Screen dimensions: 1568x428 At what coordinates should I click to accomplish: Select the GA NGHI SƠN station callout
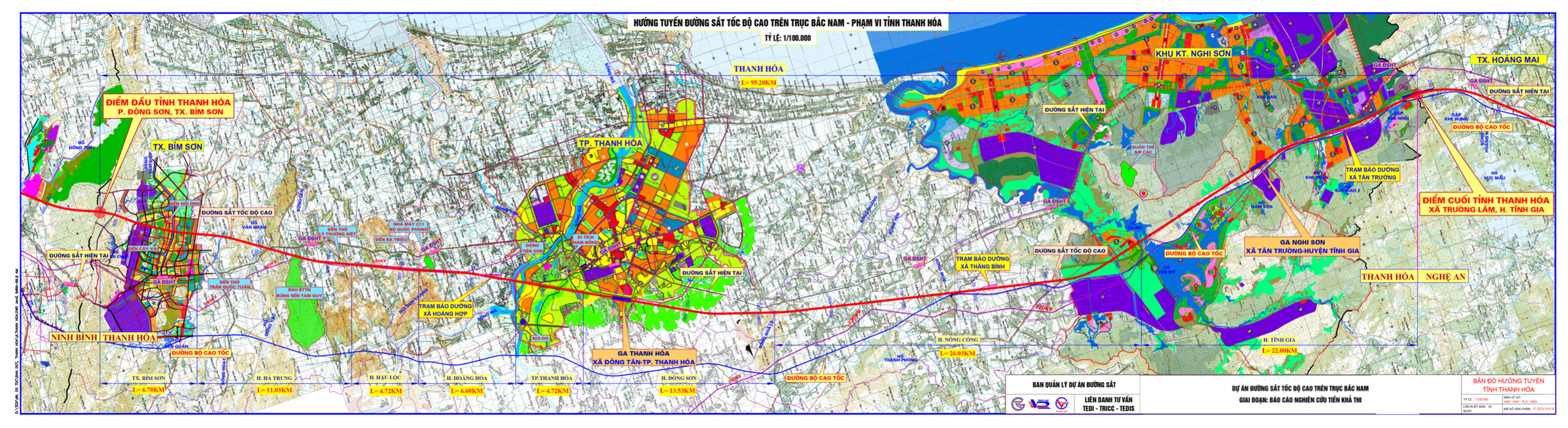pyautogui.click(x=1302, y=246)
